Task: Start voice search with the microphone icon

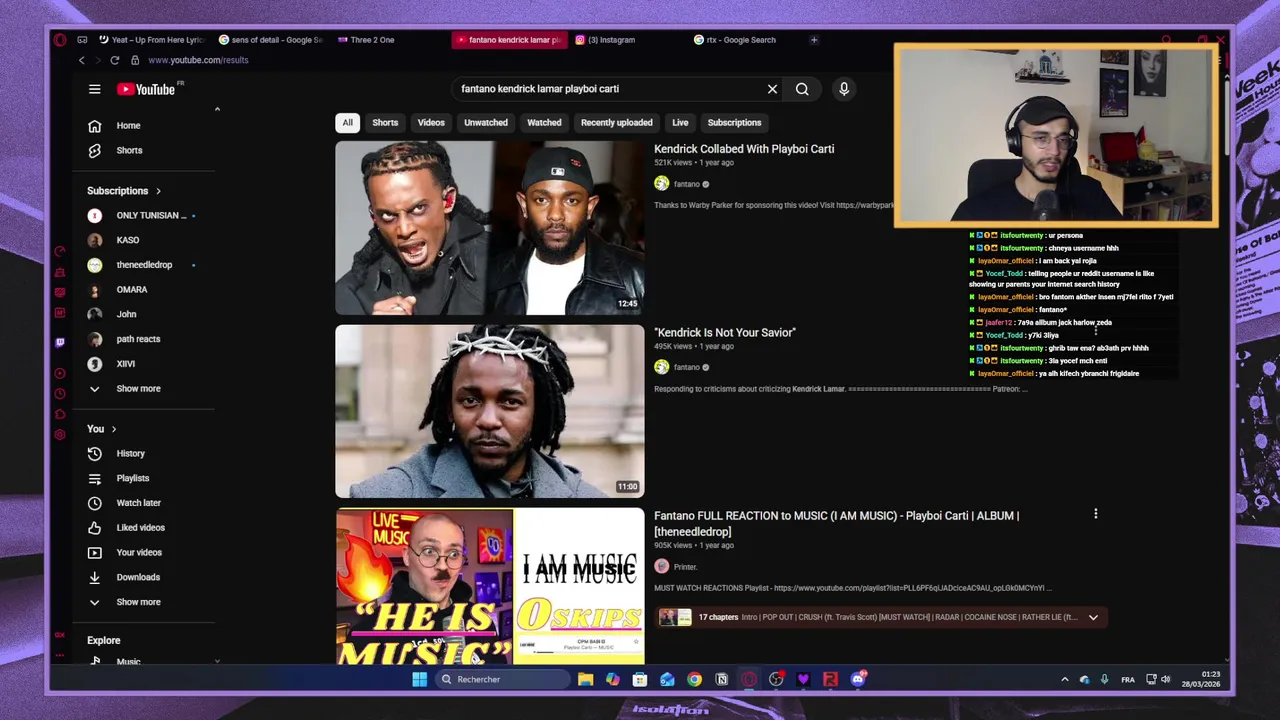Action: click(x=844, y=89)
